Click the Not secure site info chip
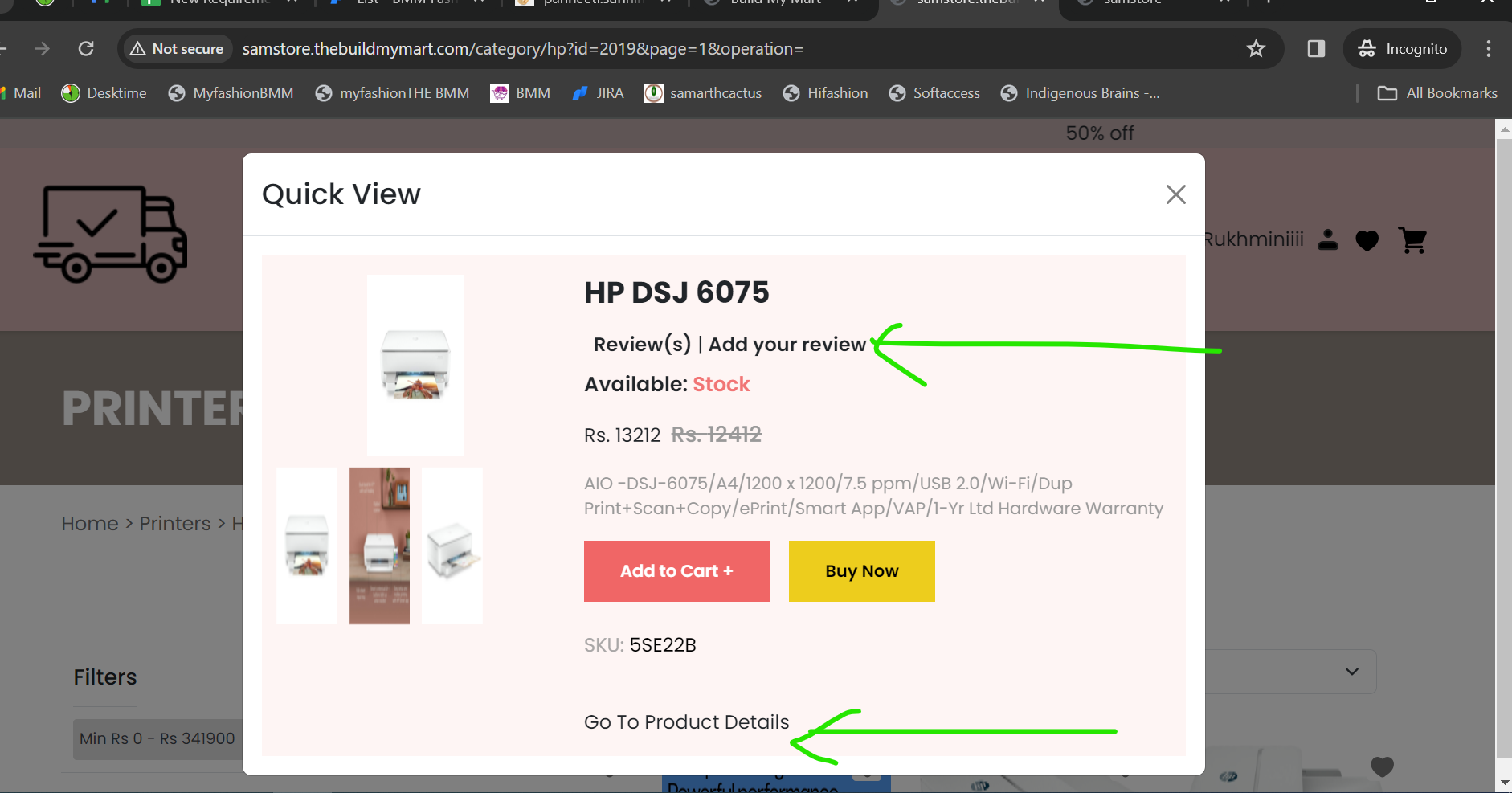The height and width of the screenshot is (793, 1512). (177, 49)
